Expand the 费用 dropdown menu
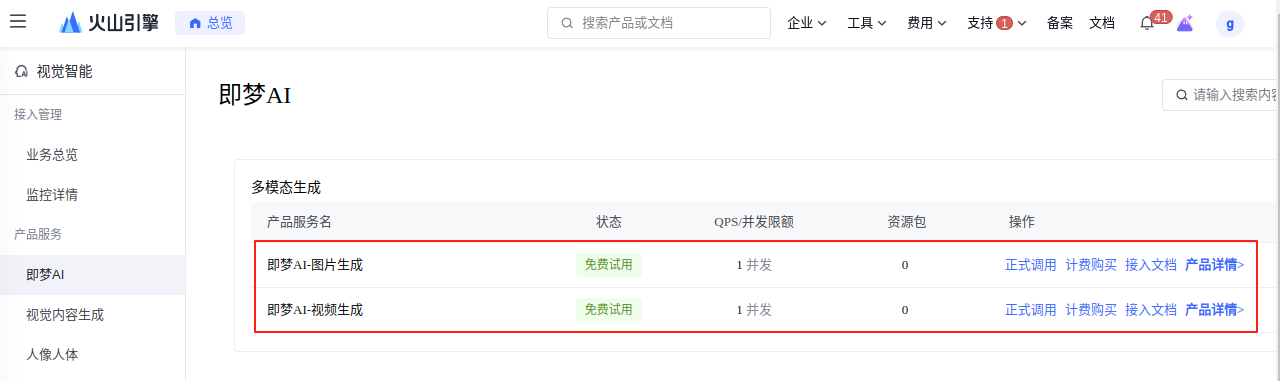This screenshot has width=1280, height=381. coord(927,23)
